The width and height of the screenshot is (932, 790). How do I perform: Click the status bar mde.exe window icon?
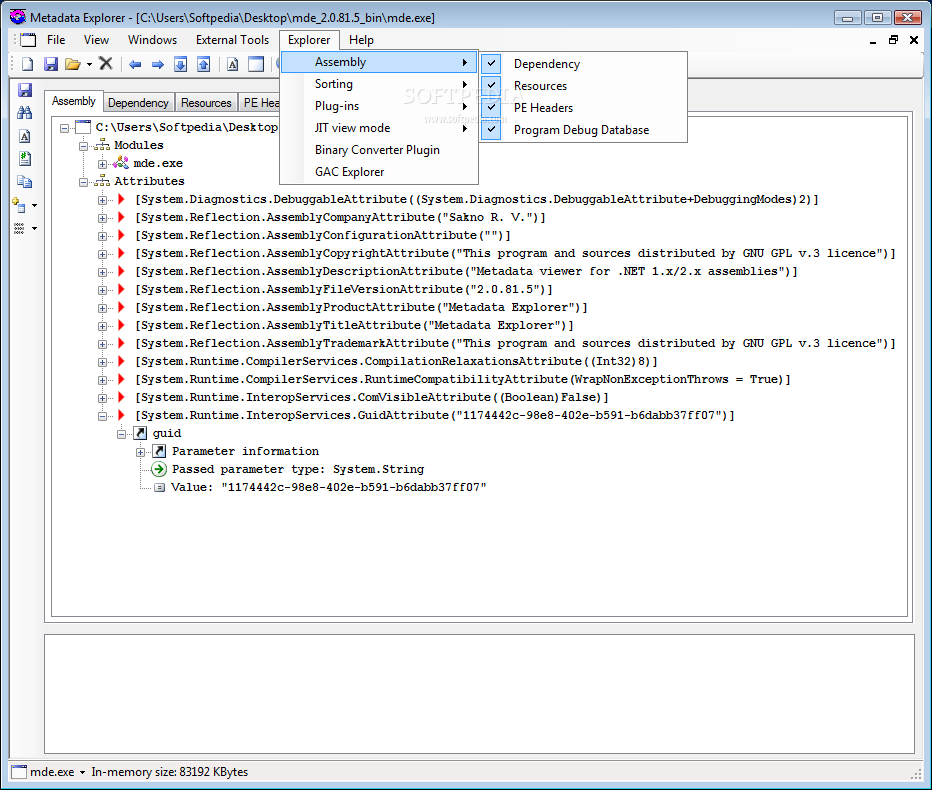tap(19, 772)
